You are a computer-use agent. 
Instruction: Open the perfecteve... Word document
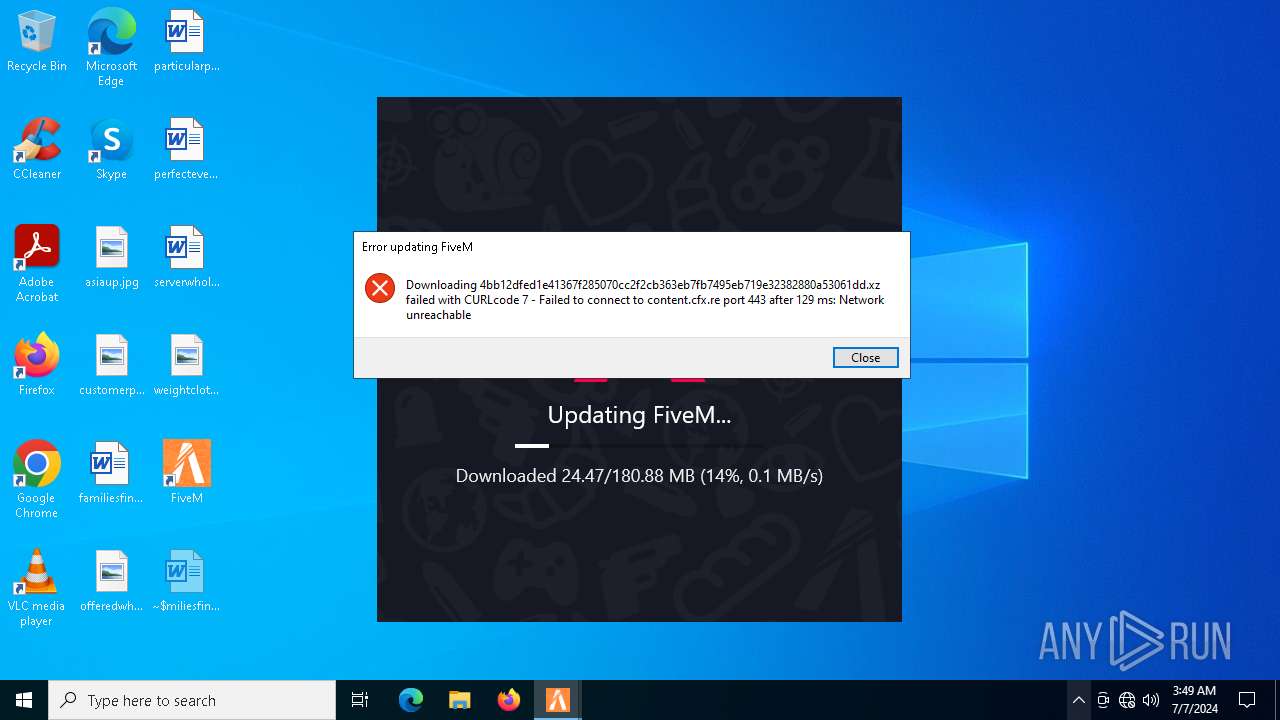186,150
